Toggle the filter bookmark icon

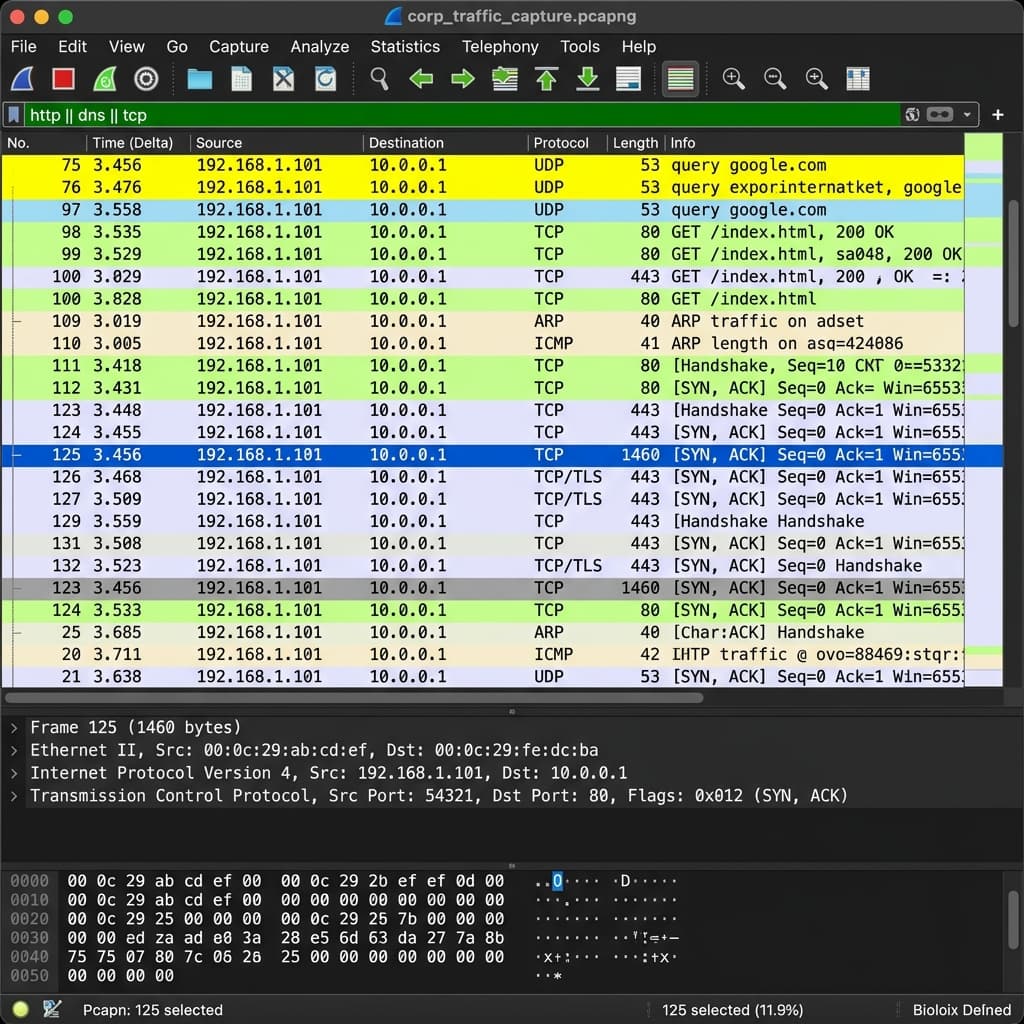click(x=12, y=114)
